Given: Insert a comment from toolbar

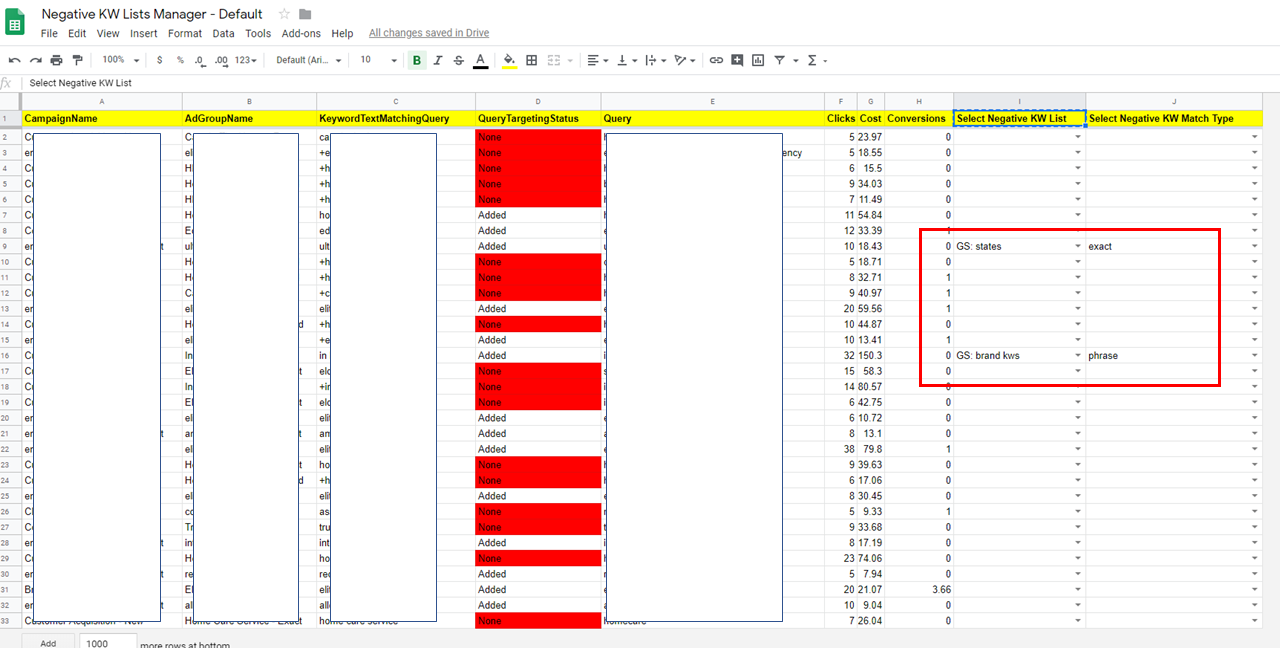Looking at the screenshot, I should [x=737, y=60].
